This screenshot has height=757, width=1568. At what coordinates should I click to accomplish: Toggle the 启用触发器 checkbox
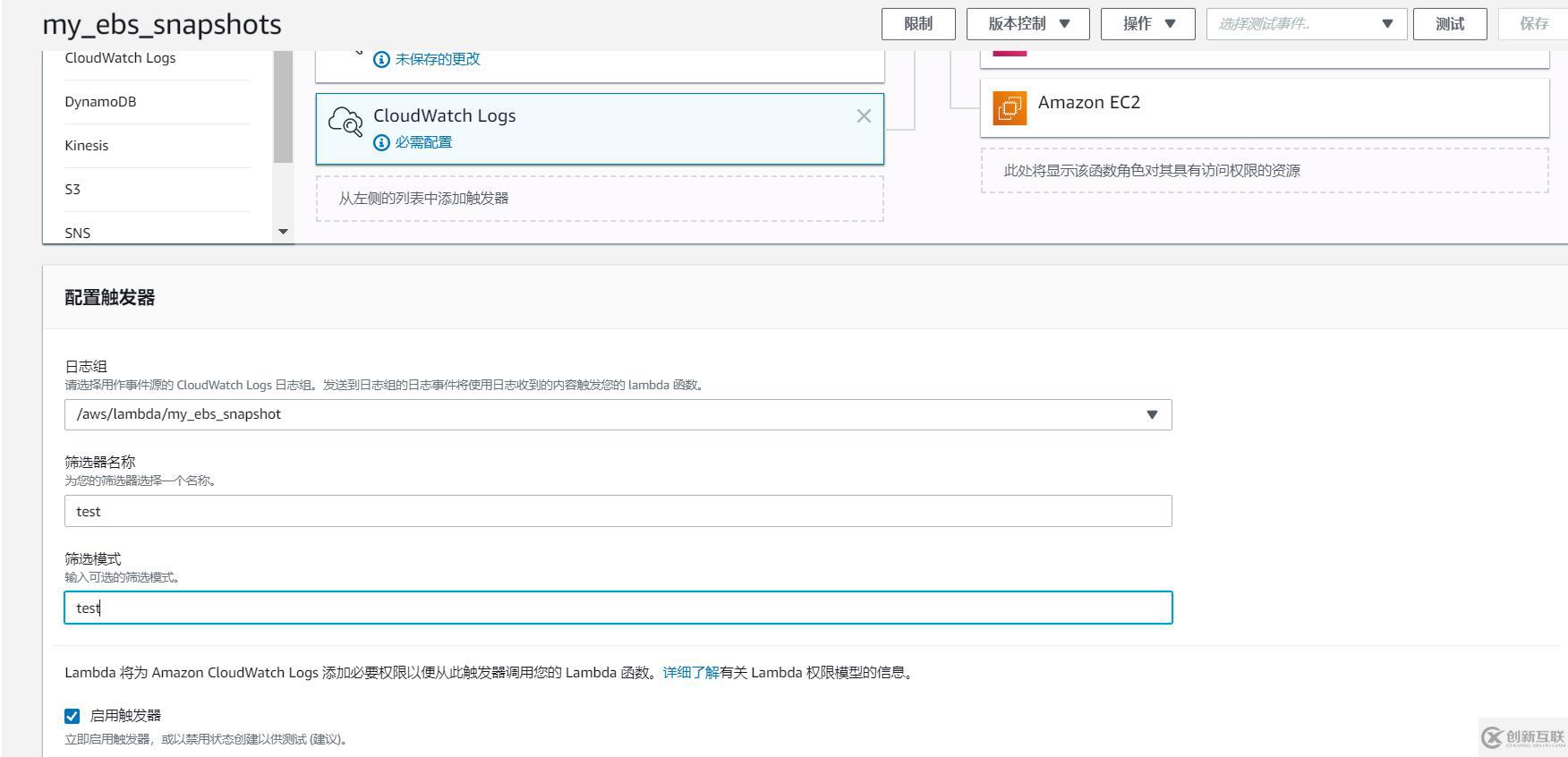(x=72, y=716)
